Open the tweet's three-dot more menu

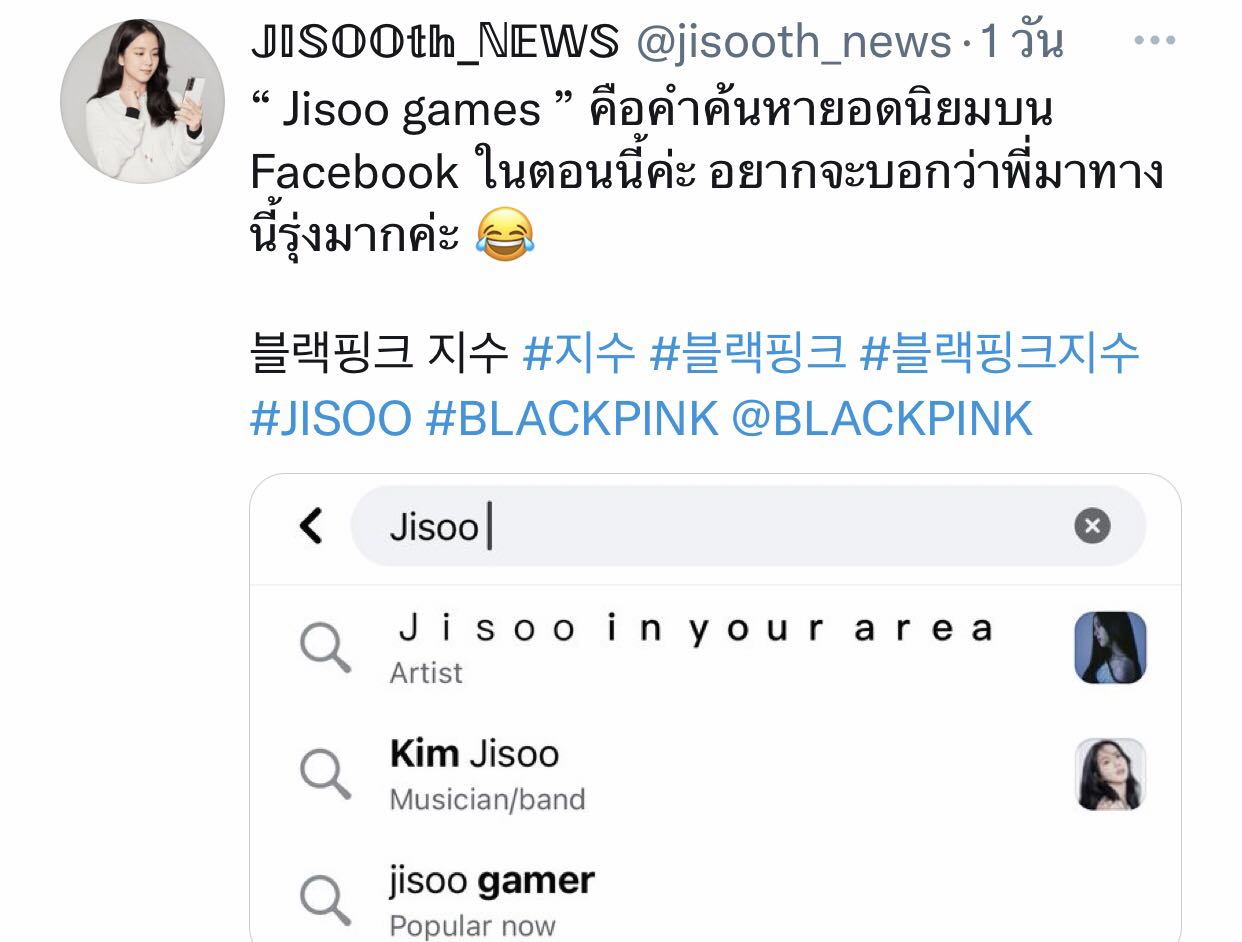point(1155,41)
